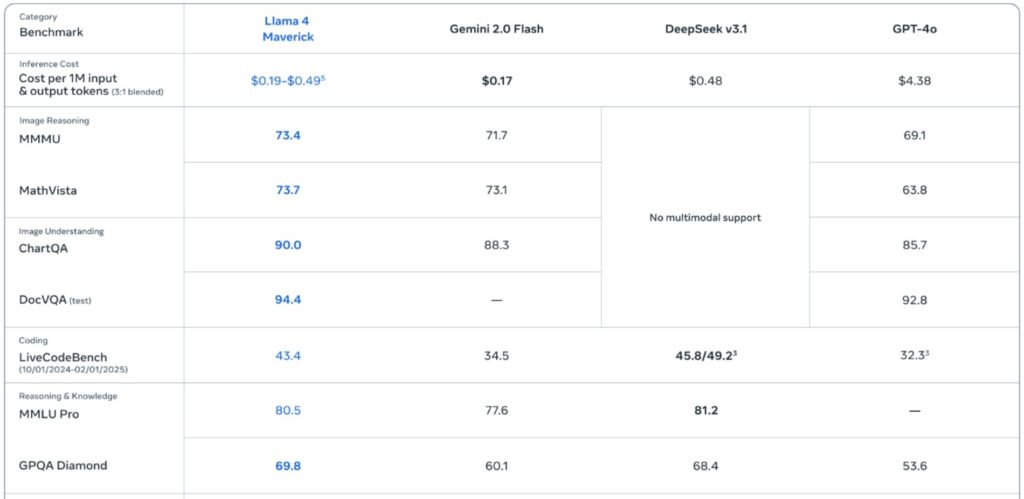Click the "Cost per 1M input" row label
Screen dimensions: 1024x499
[68, 78]
